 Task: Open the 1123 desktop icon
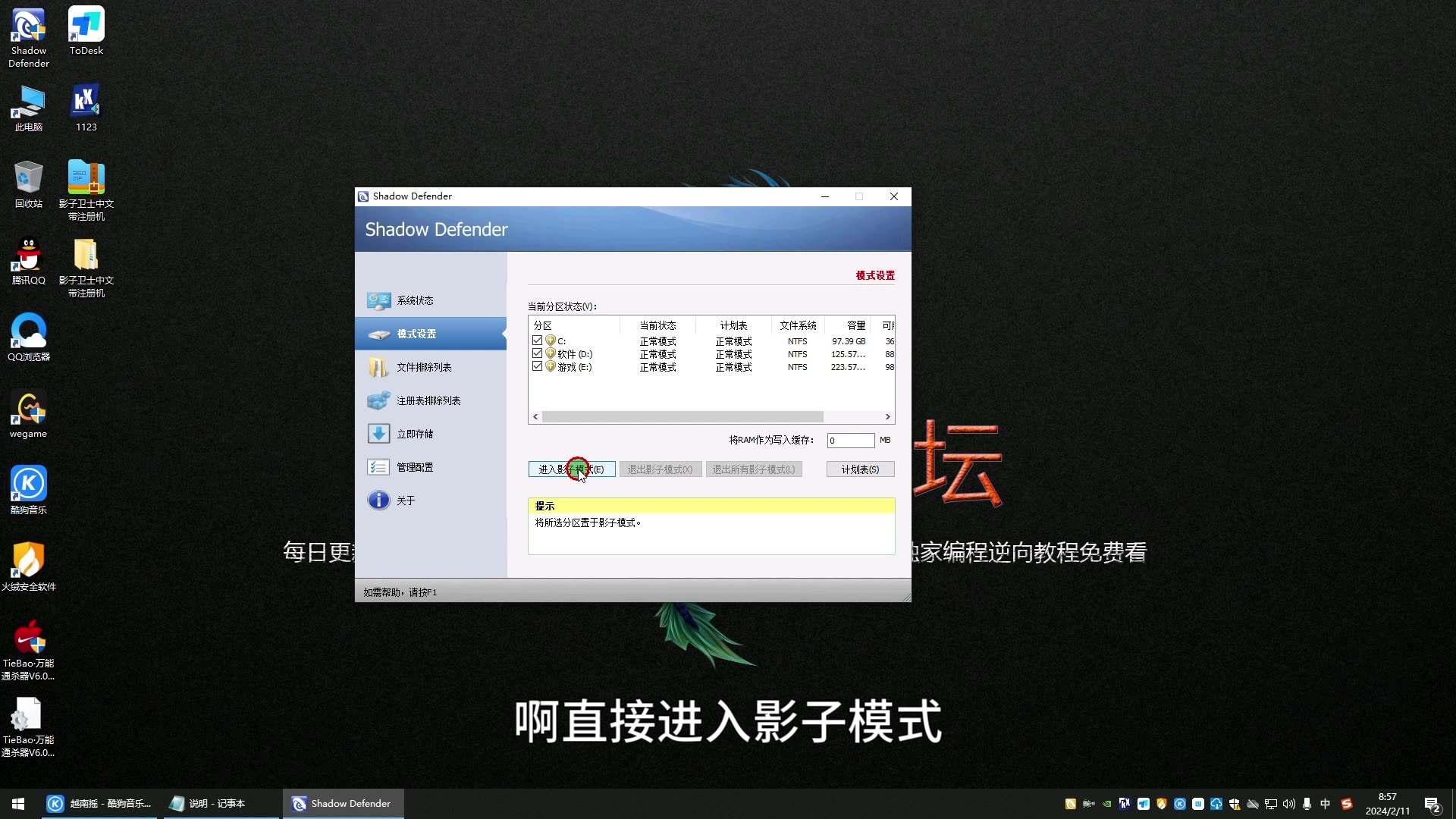click(x=86, y=108)
